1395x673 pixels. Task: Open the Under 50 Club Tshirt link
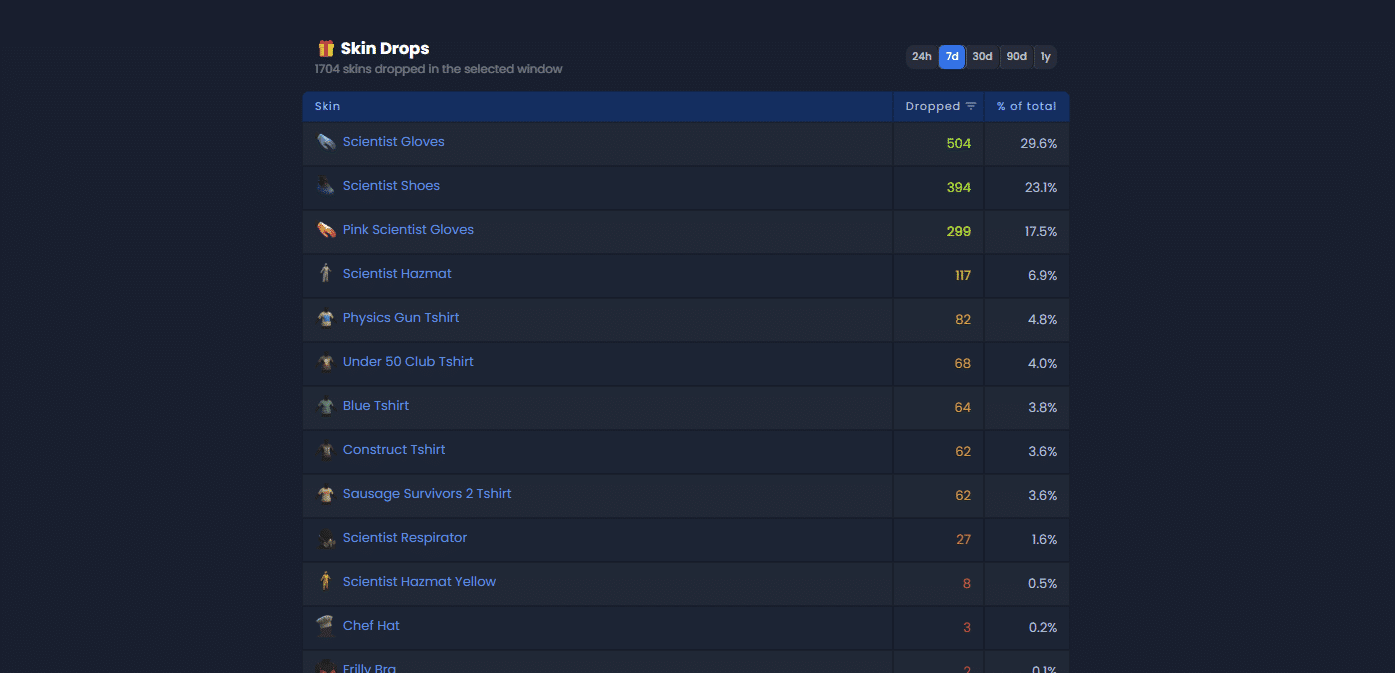point(408,362)
